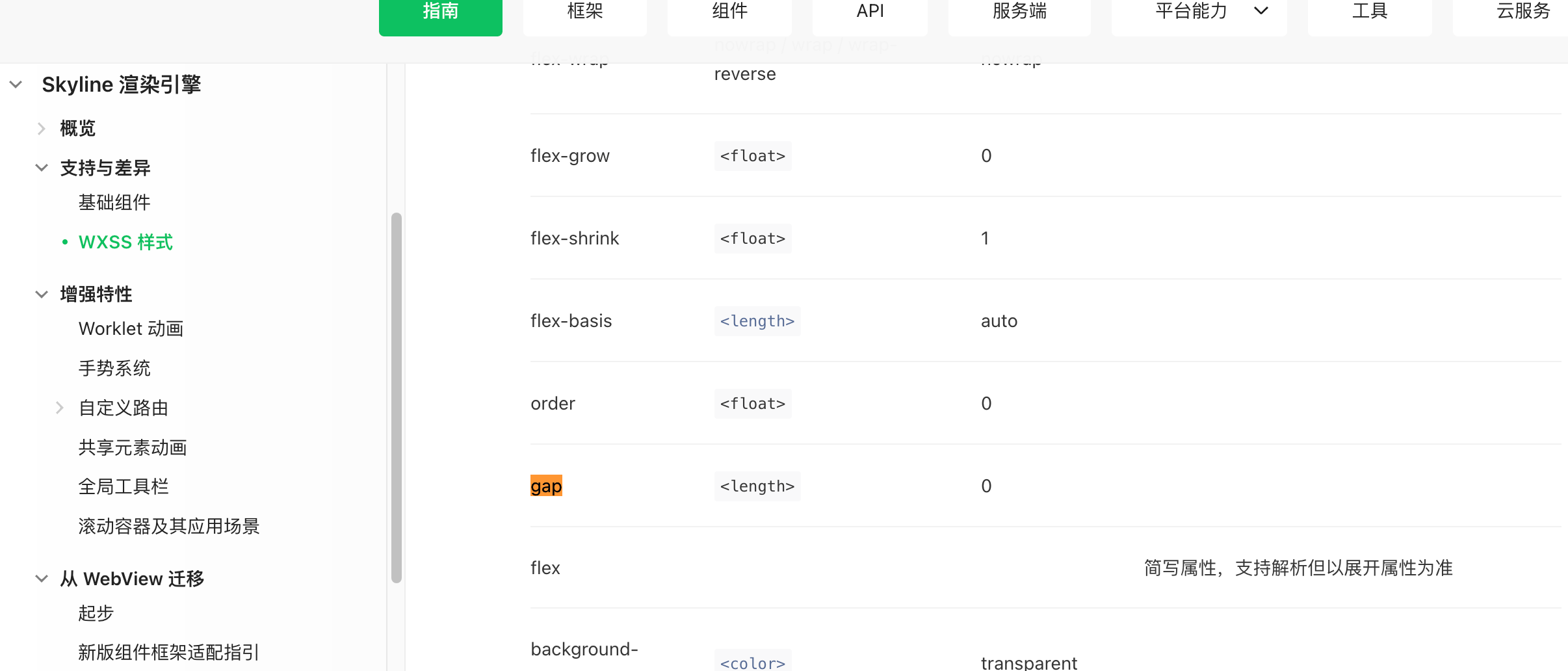Click the flex-shrink property name
The width and height of the screenshot is (1568, 671).
tap(575, 239)
